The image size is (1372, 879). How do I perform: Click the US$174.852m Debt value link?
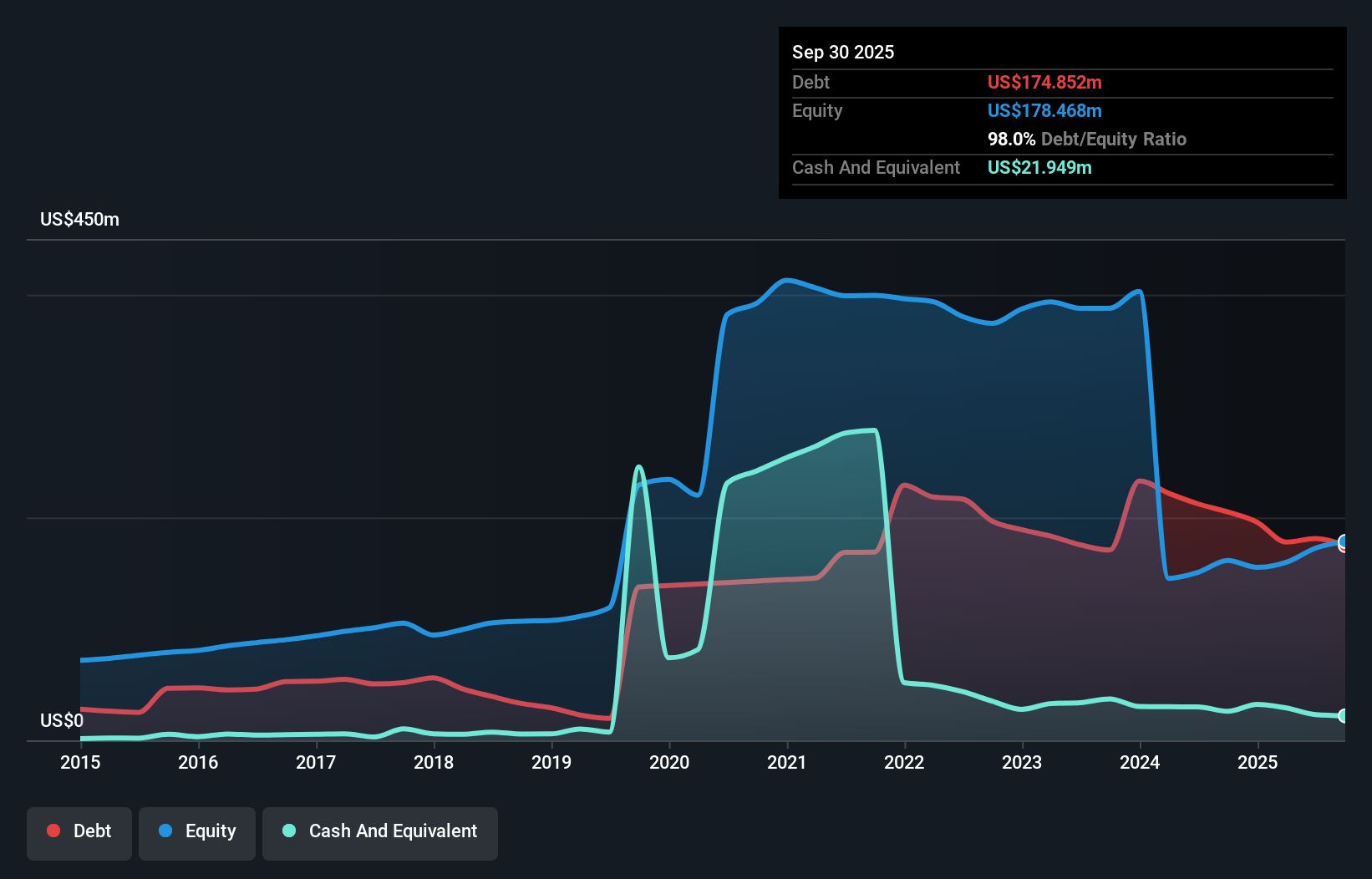(1044, 82)
